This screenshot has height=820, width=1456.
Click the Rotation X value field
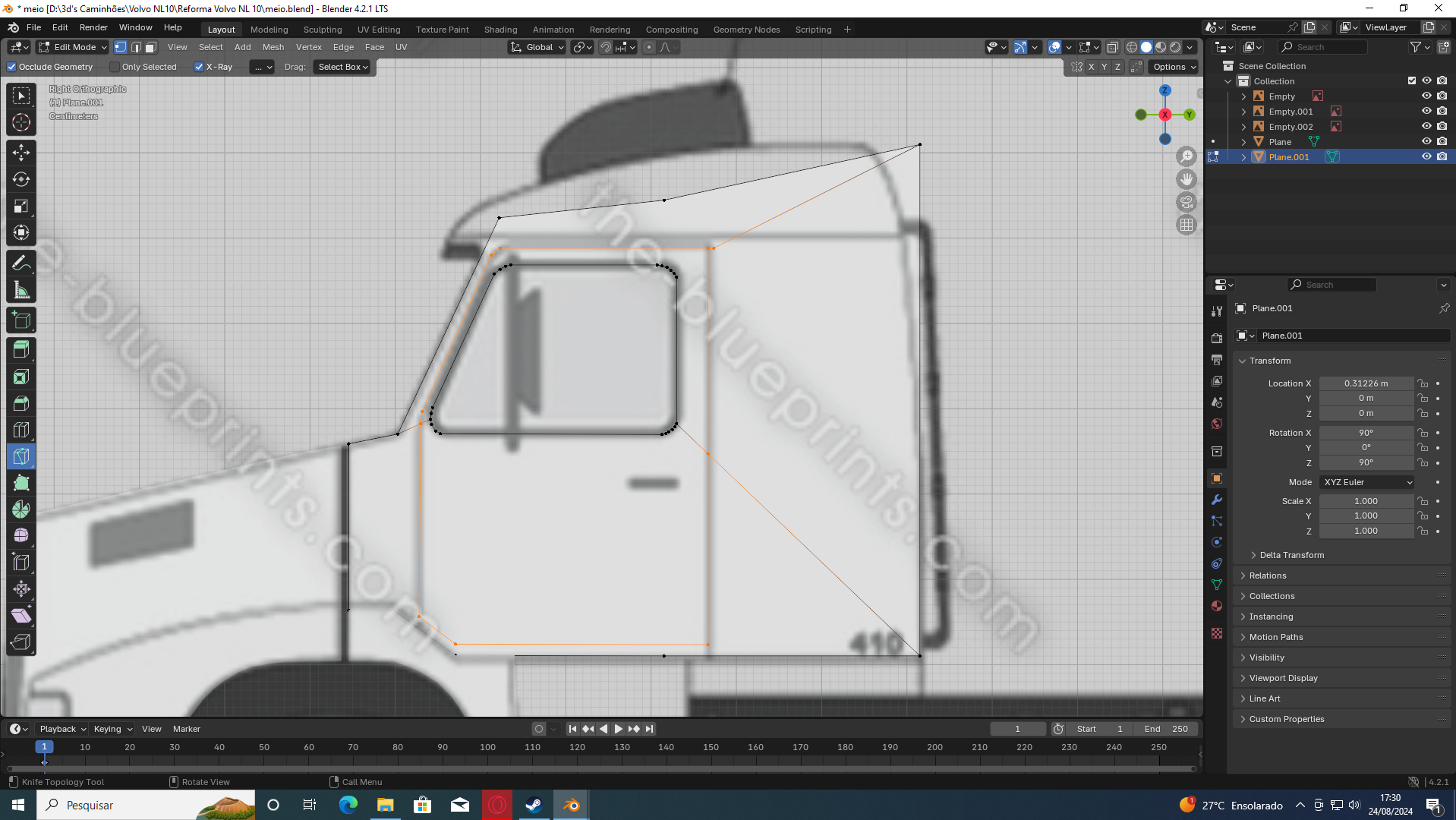[1366, 433]
